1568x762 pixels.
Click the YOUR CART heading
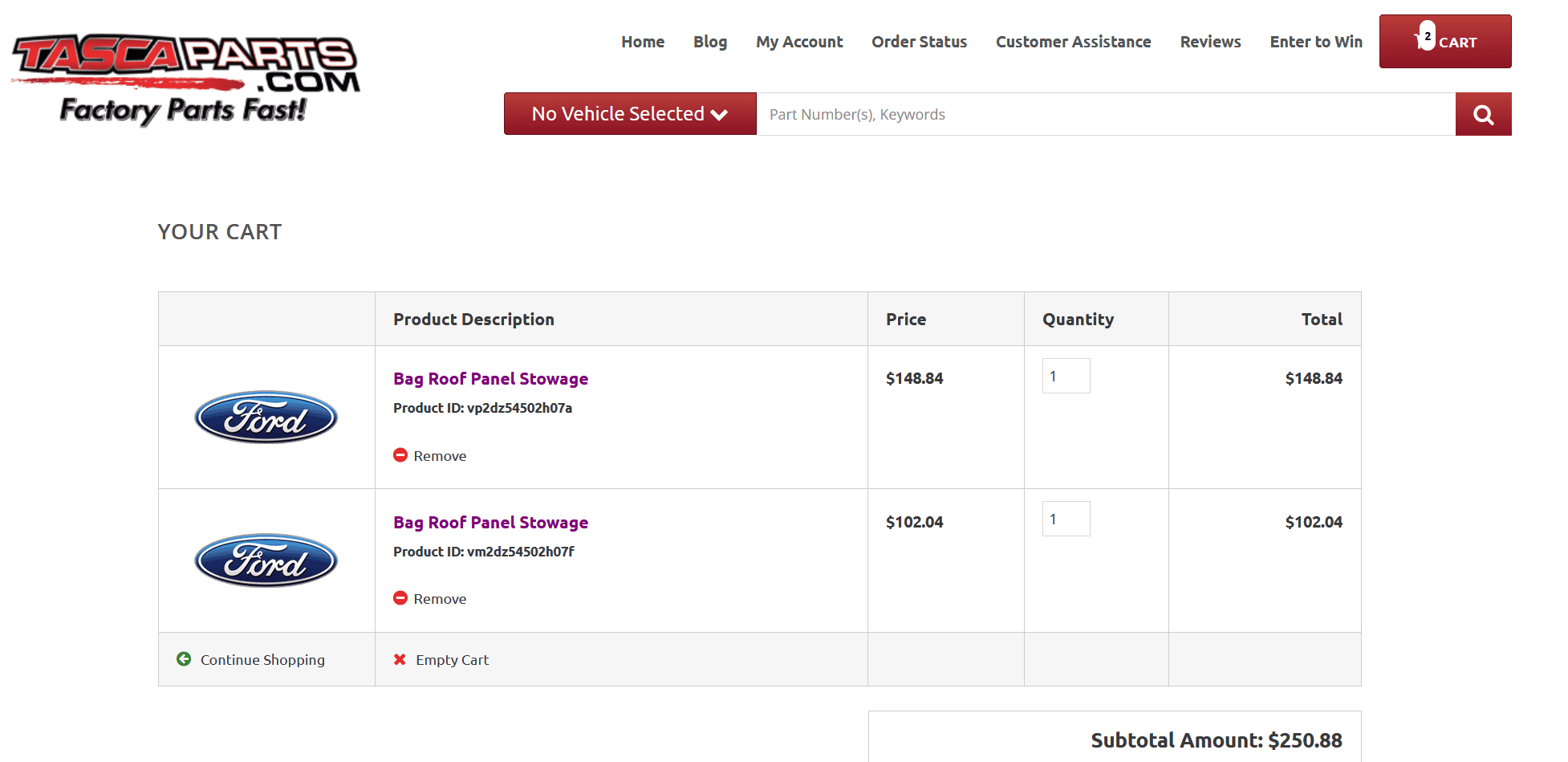coord(220,232)
